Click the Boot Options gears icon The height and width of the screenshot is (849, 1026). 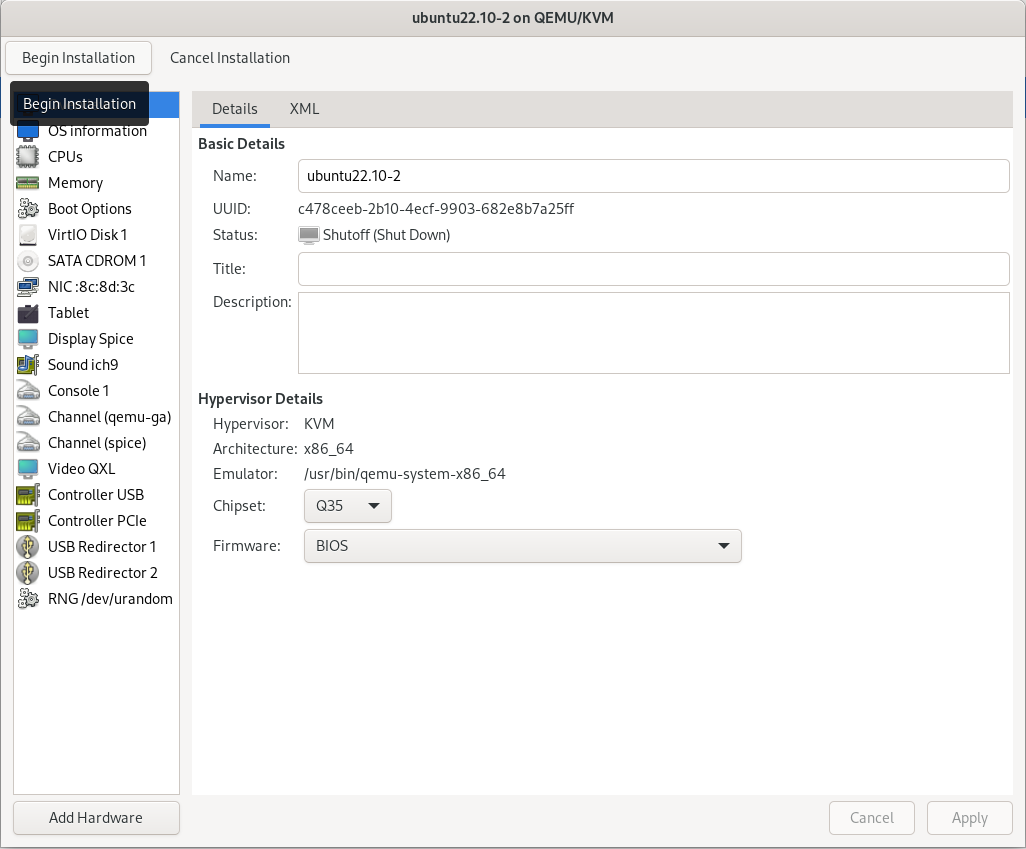pyautogui.click(x=27, y=209)
